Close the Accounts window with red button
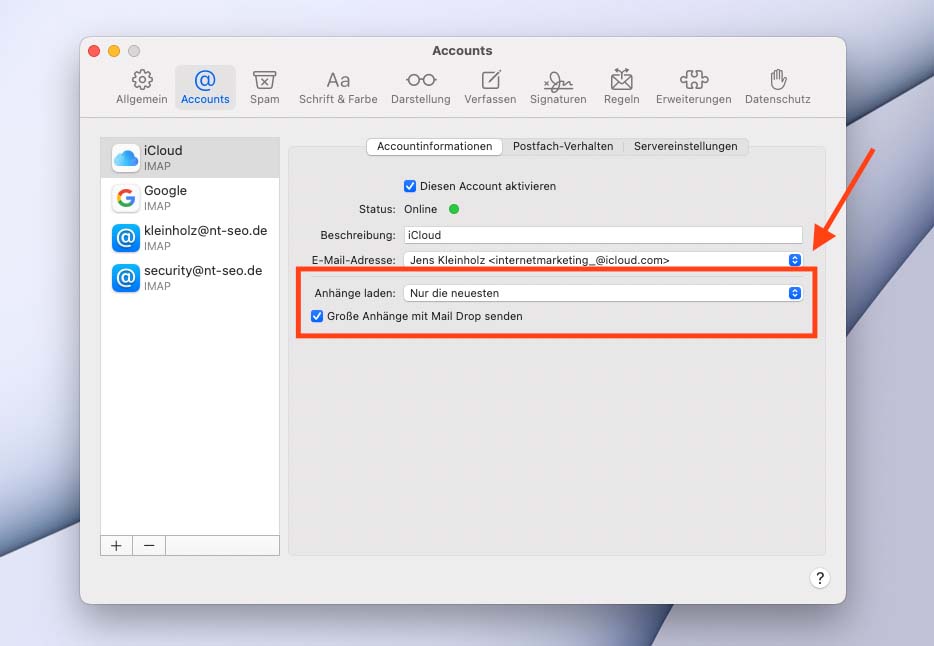 click(x=94, y=51)
